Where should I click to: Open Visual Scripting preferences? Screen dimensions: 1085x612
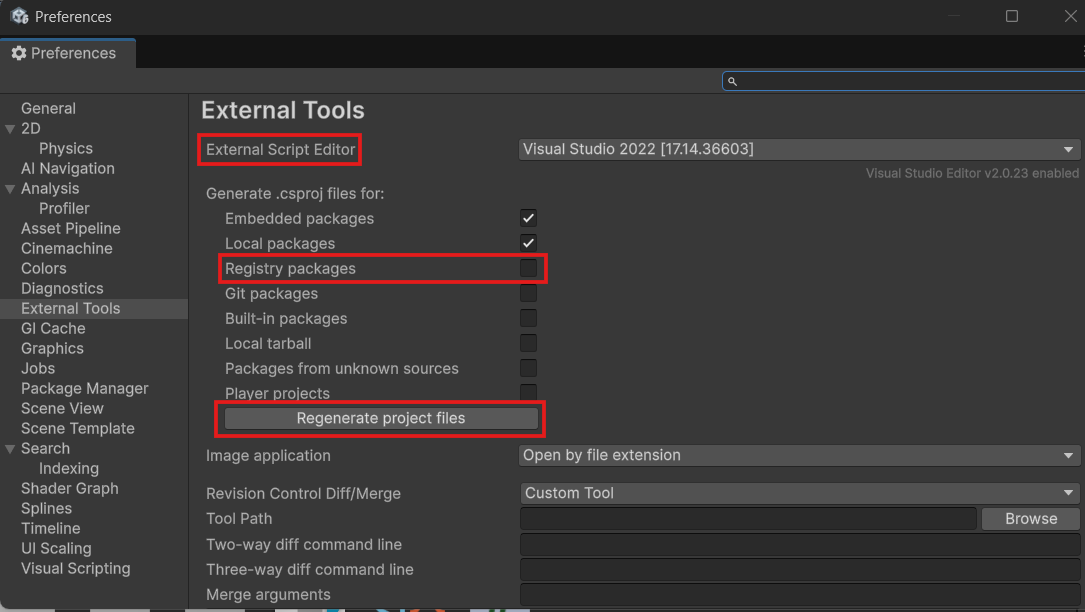(75, 569)
